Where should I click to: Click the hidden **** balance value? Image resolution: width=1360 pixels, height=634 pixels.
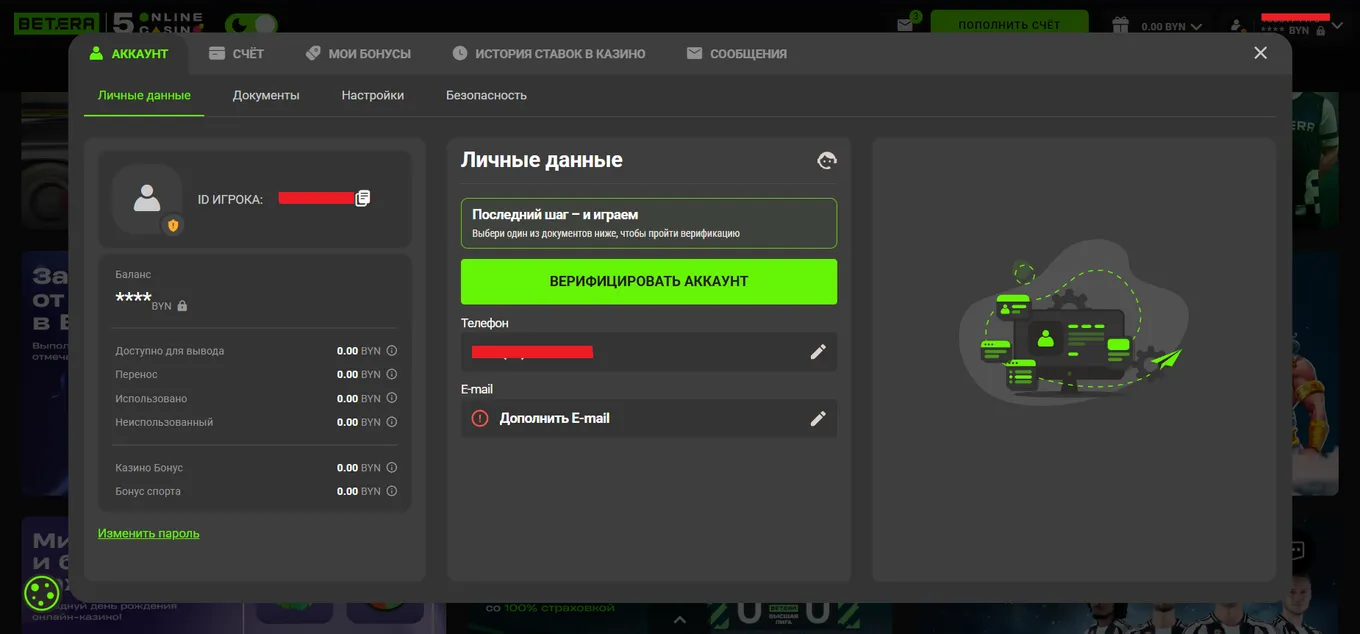(133, 298)
